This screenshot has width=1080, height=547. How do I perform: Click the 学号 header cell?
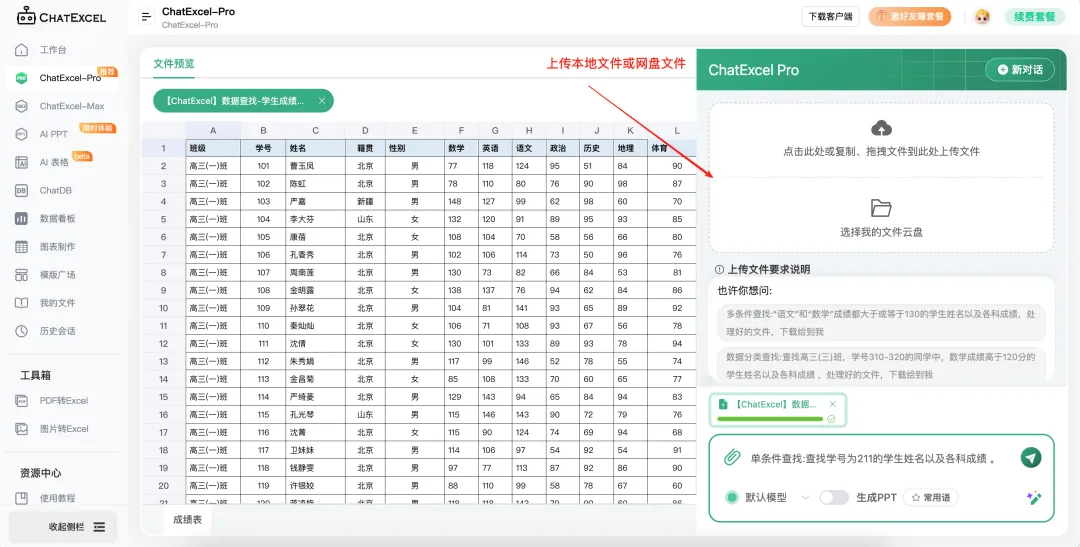263,148
